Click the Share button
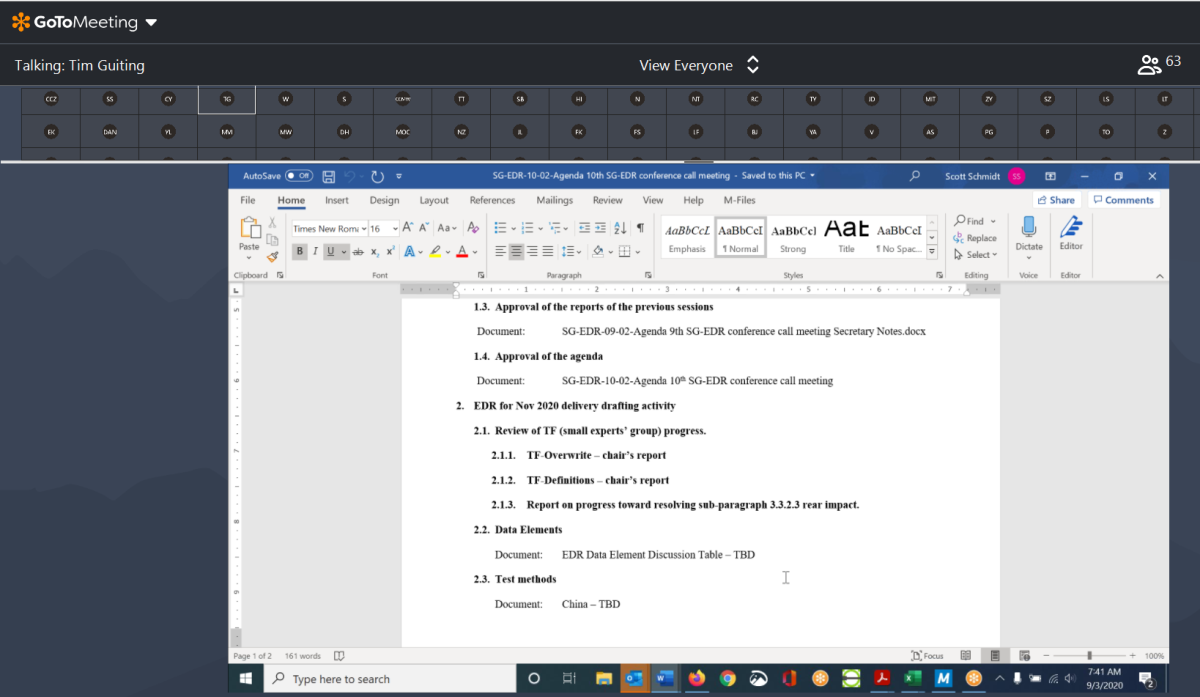Viewport: 1200px width, 697px height. (x=1055, y=200)
